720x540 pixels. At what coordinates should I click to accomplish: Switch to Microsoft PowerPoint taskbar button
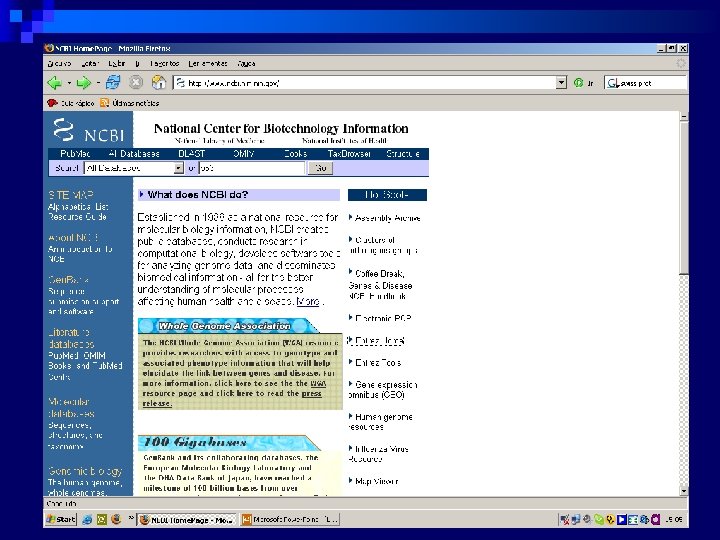tap(290, 520)
